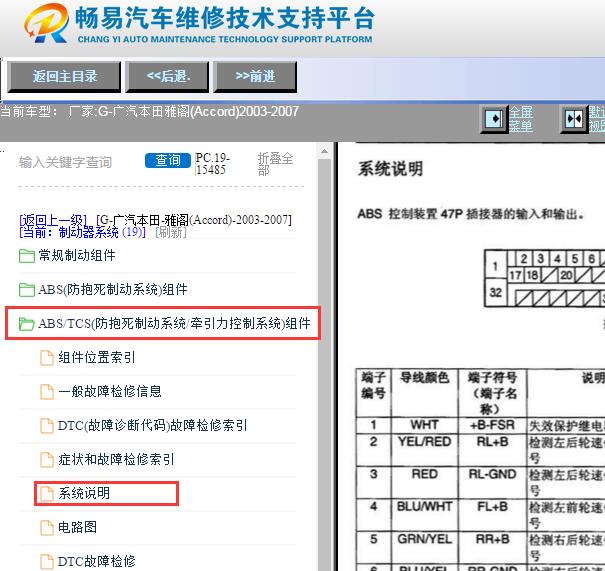Click the YEL/RED wire color cell
This screenshot has width=605, height=571.
424,449
